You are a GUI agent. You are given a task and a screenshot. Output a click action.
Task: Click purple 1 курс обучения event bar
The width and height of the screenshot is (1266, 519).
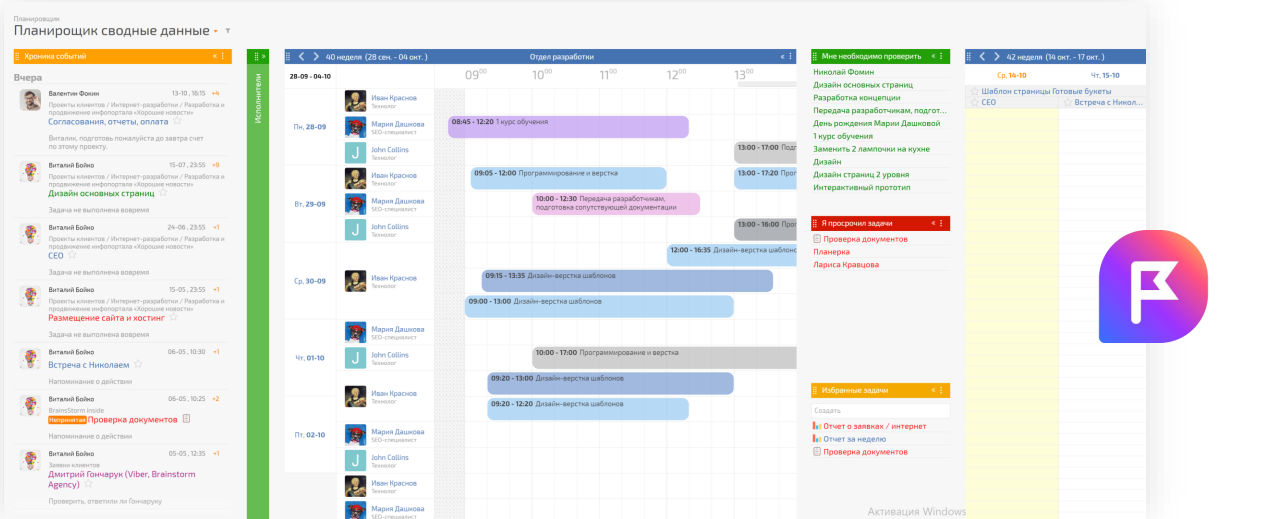click(568, 126)
